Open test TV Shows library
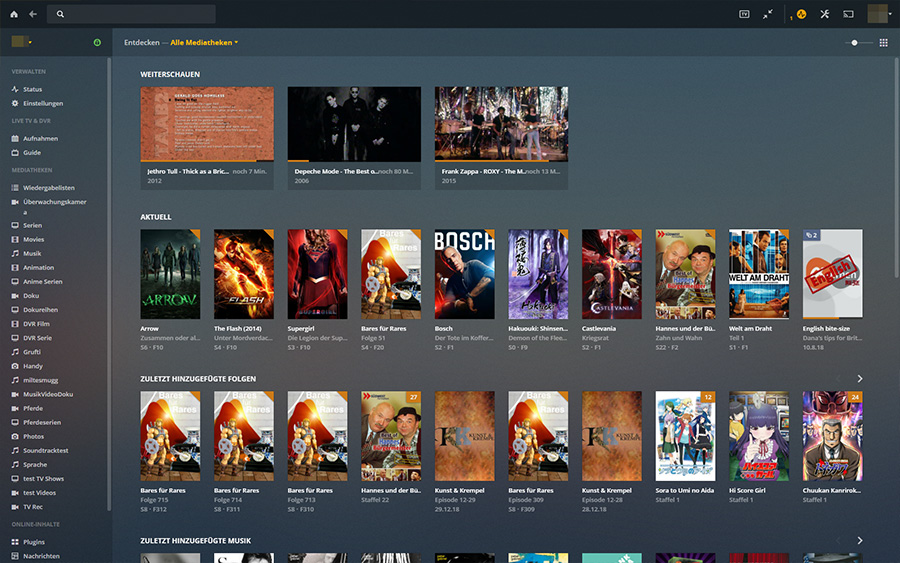 click(43, 479)
